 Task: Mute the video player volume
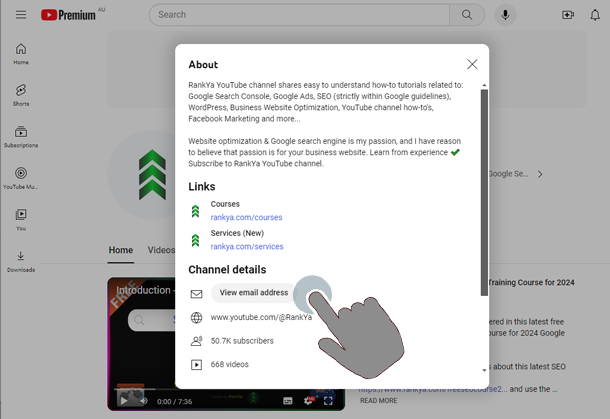tap(144, 401)
